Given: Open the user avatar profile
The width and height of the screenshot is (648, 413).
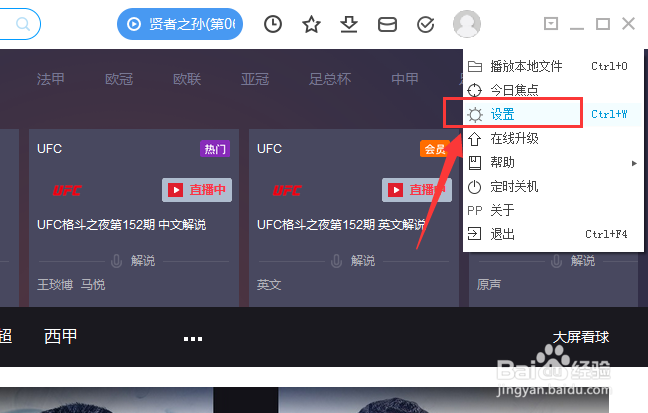Looking at the screenshot, I should tap(467, 24).
